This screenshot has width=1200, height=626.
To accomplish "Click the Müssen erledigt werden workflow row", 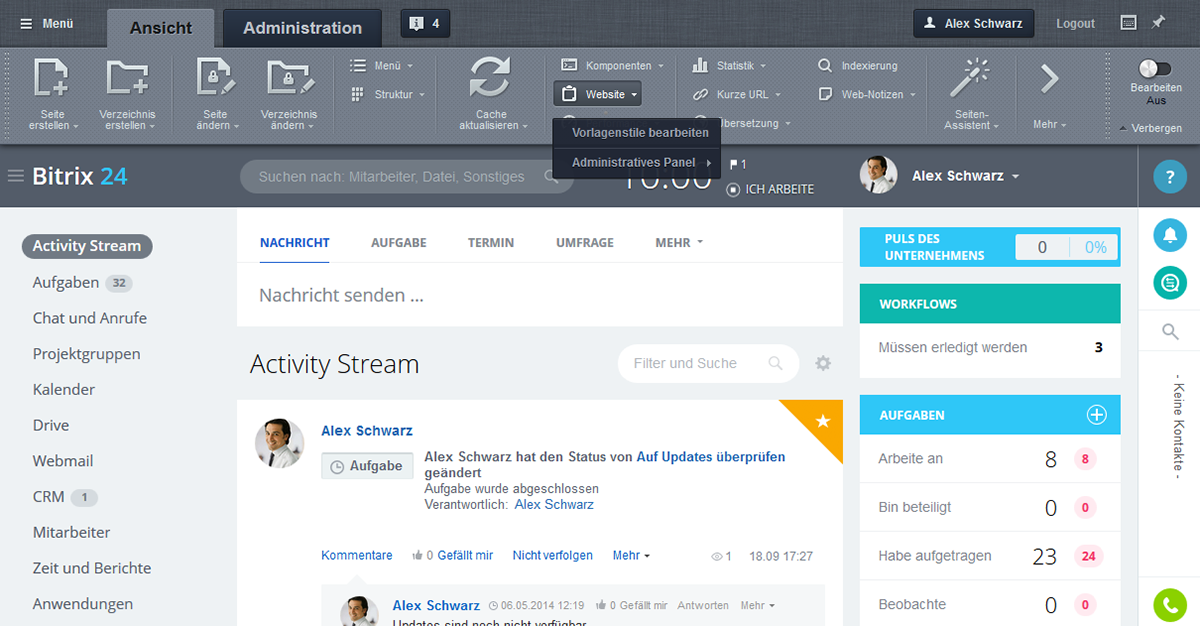I will pyautogui.click(x=990, y=348).
